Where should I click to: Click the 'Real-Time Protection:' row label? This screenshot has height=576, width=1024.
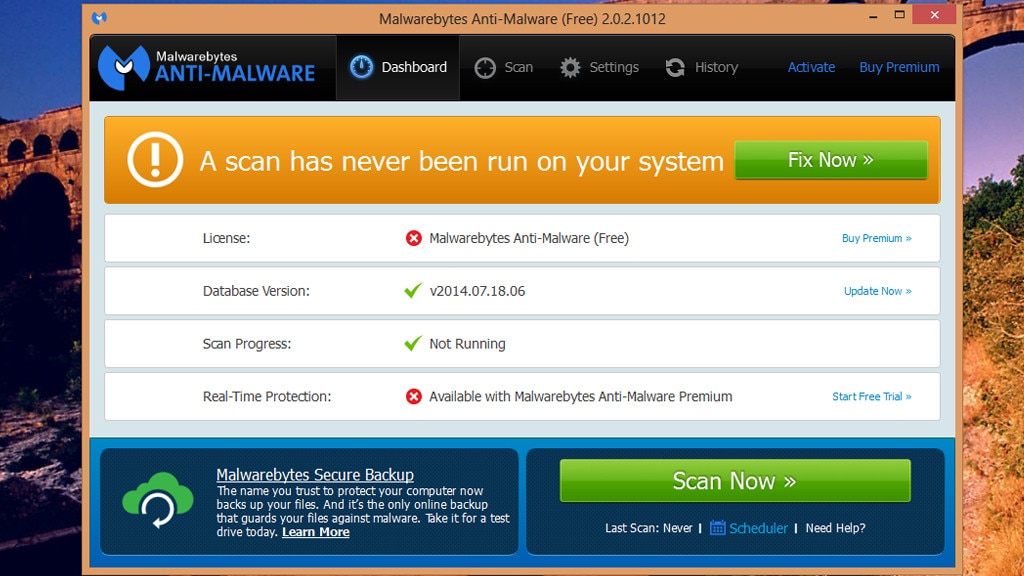[266, 396]
